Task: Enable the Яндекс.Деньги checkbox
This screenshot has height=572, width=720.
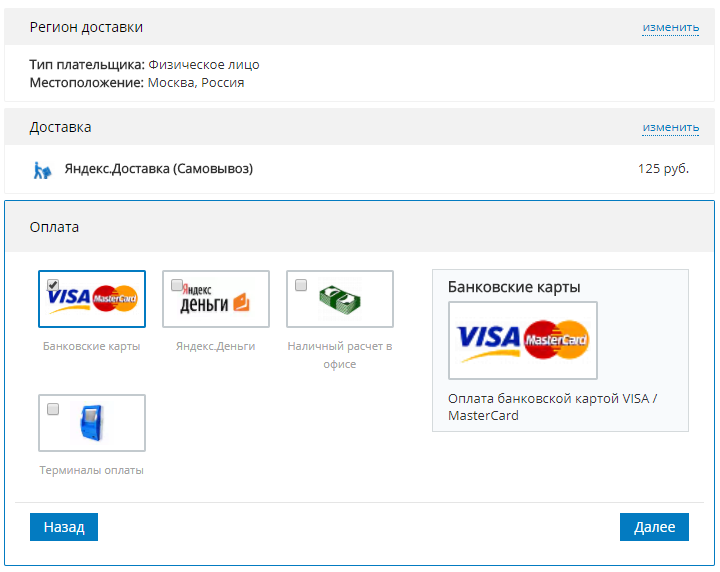Action: pos(177,285)
